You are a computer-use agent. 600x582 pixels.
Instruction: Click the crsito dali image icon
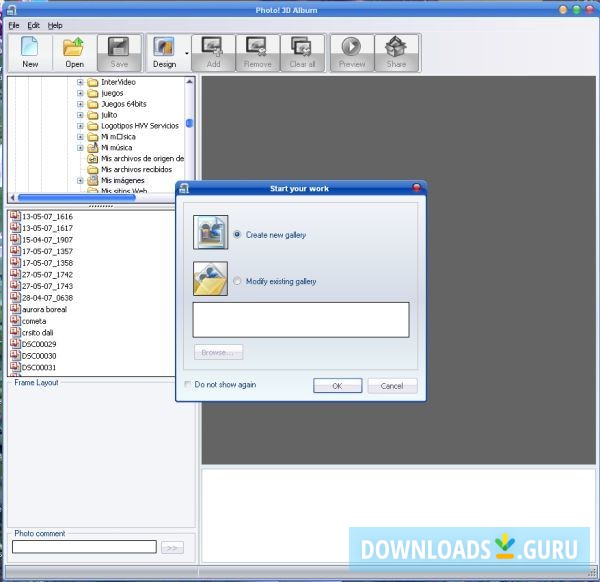click(15, 332)
